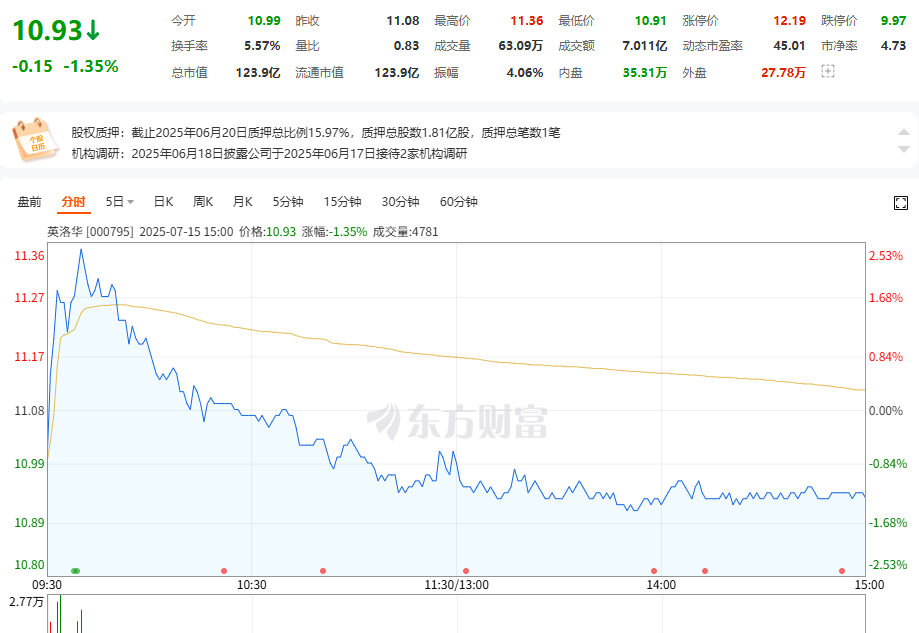The width and height of the screenshot is (919, 633).
Task: Click the 最低价 value 10.91
Action: [x=651, y=21]
